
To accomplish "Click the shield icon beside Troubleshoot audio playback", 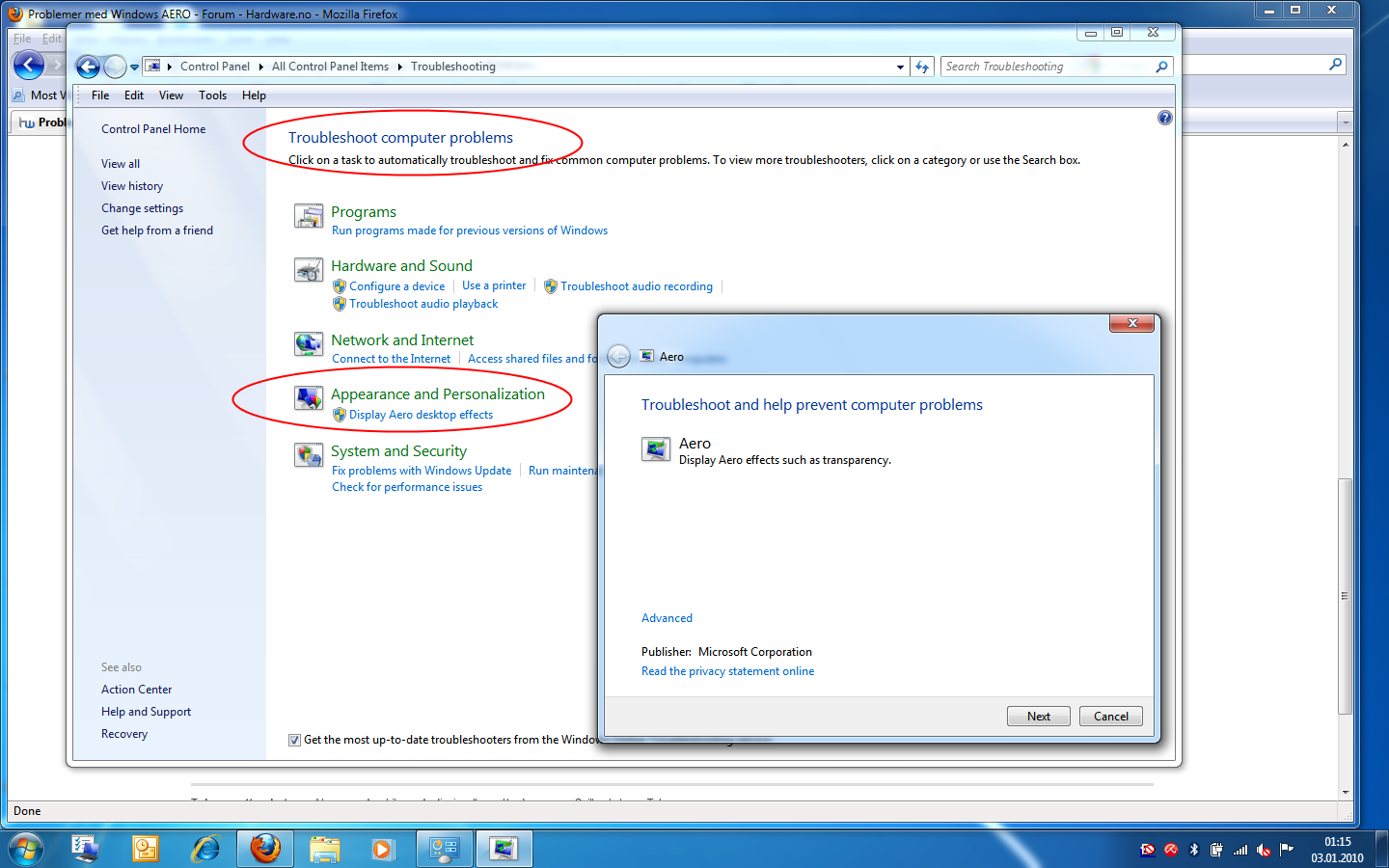I will 339,304.
